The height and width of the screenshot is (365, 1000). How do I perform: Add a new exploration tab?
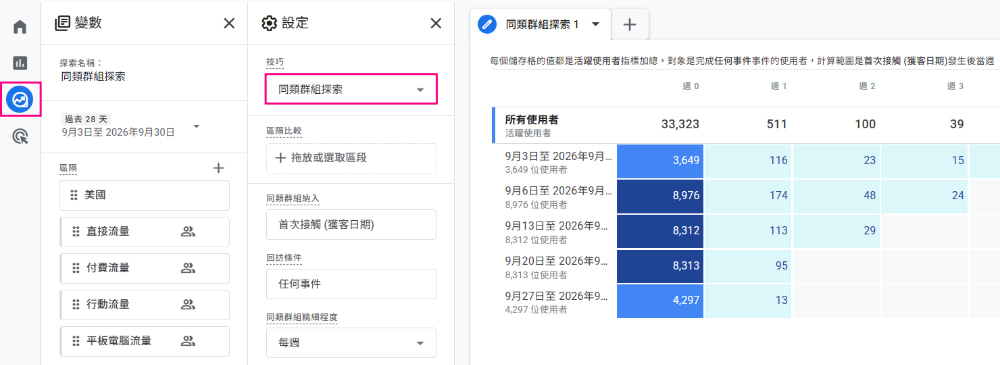[x=630, y=25]
